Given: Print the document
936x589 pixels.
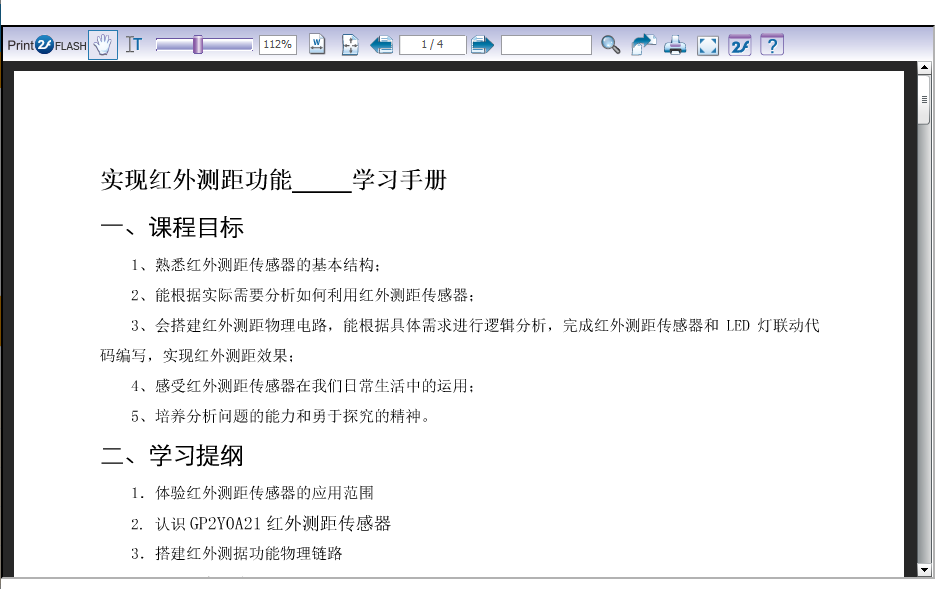Looking at the screenshot, I should (675, 45).
